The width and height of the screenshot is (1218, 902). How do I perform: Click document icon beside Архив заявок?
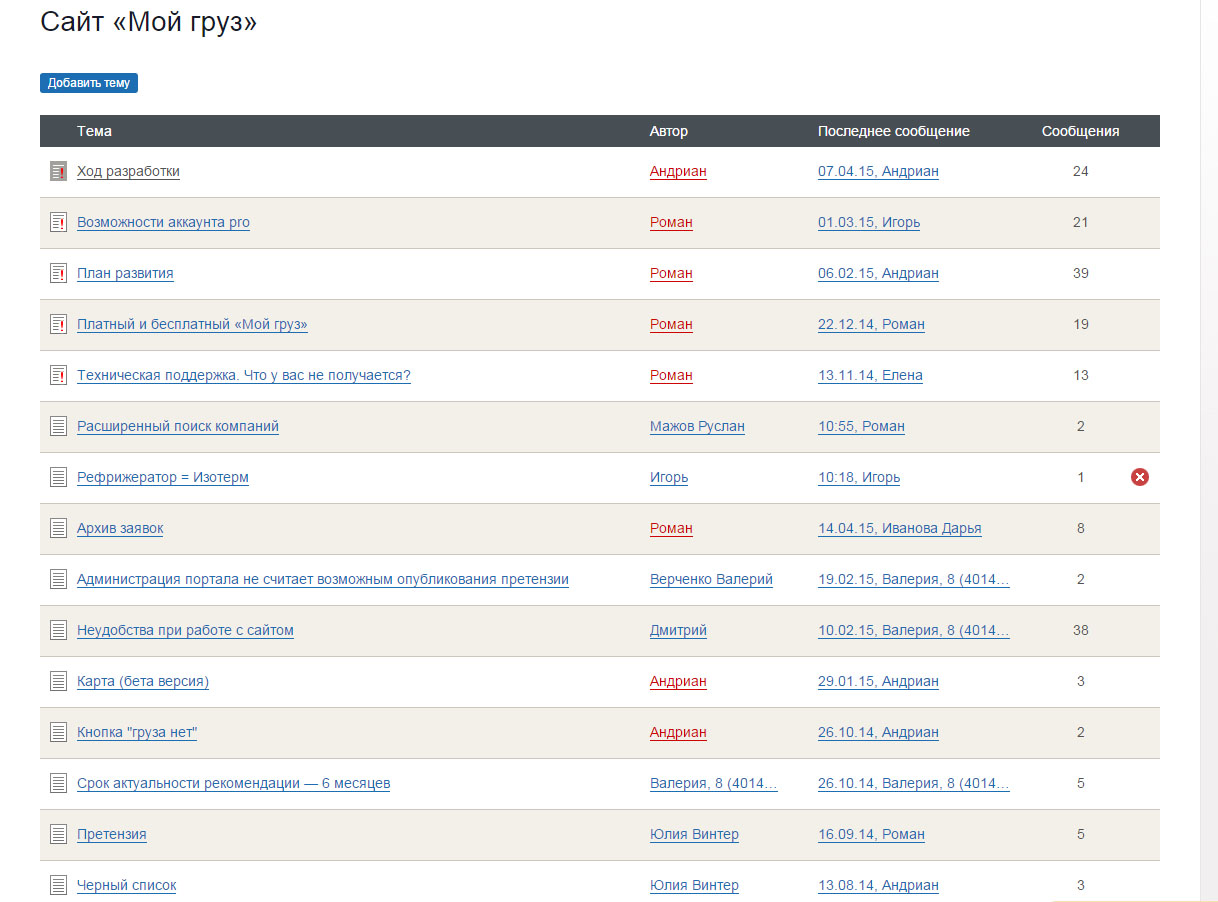click(x=58, y=528)
